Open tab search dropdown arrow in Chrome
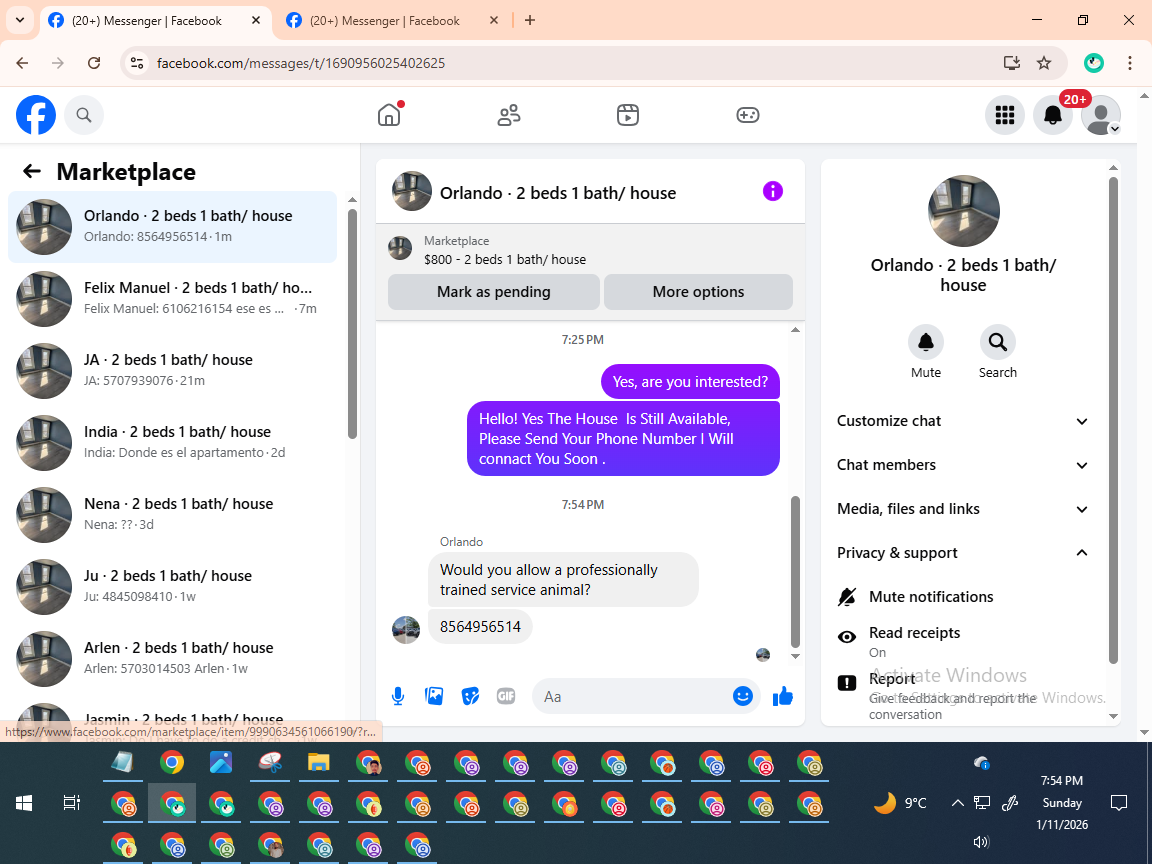Viewport: 1152px width, 864px height. click(x=20, y=20)
